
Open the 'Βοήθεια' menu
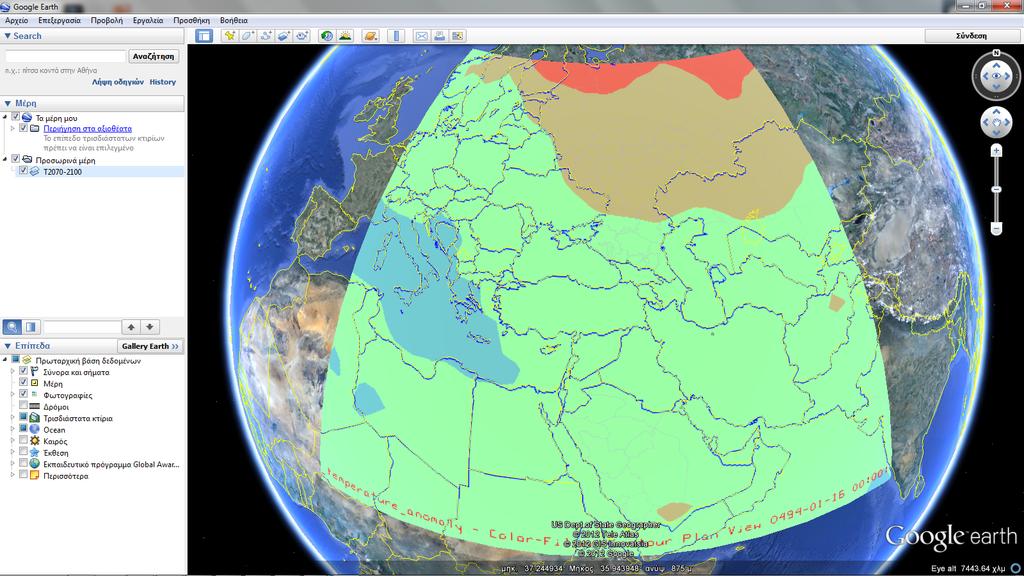234,20
